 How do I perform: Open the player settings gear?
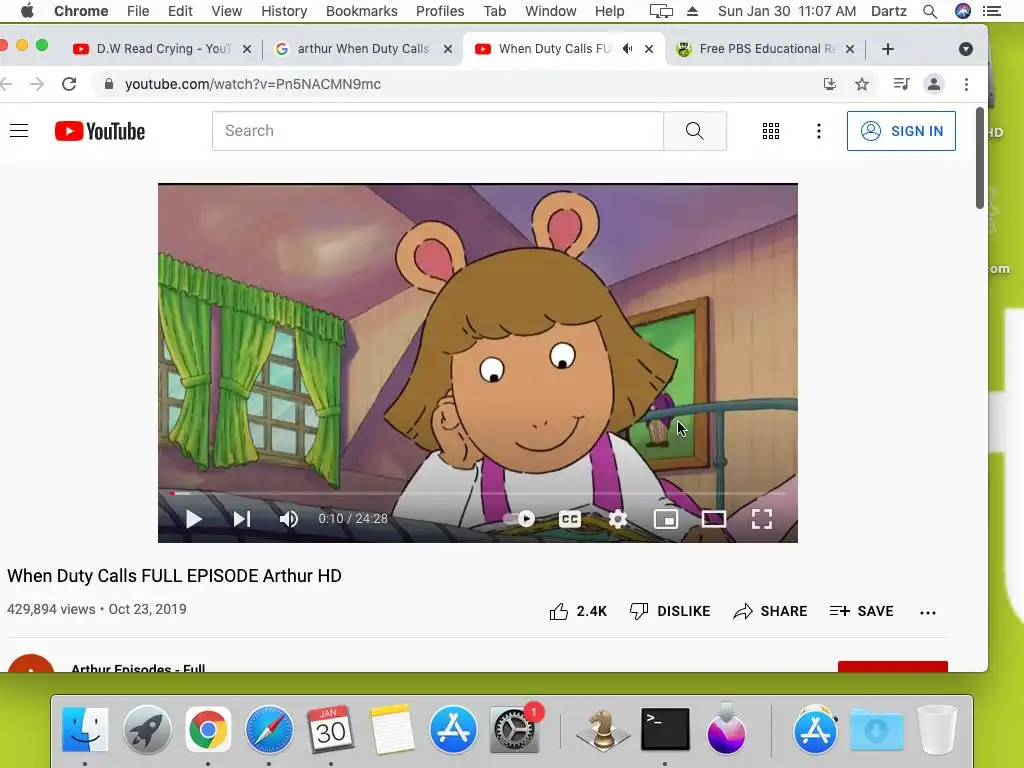point(617,519)
